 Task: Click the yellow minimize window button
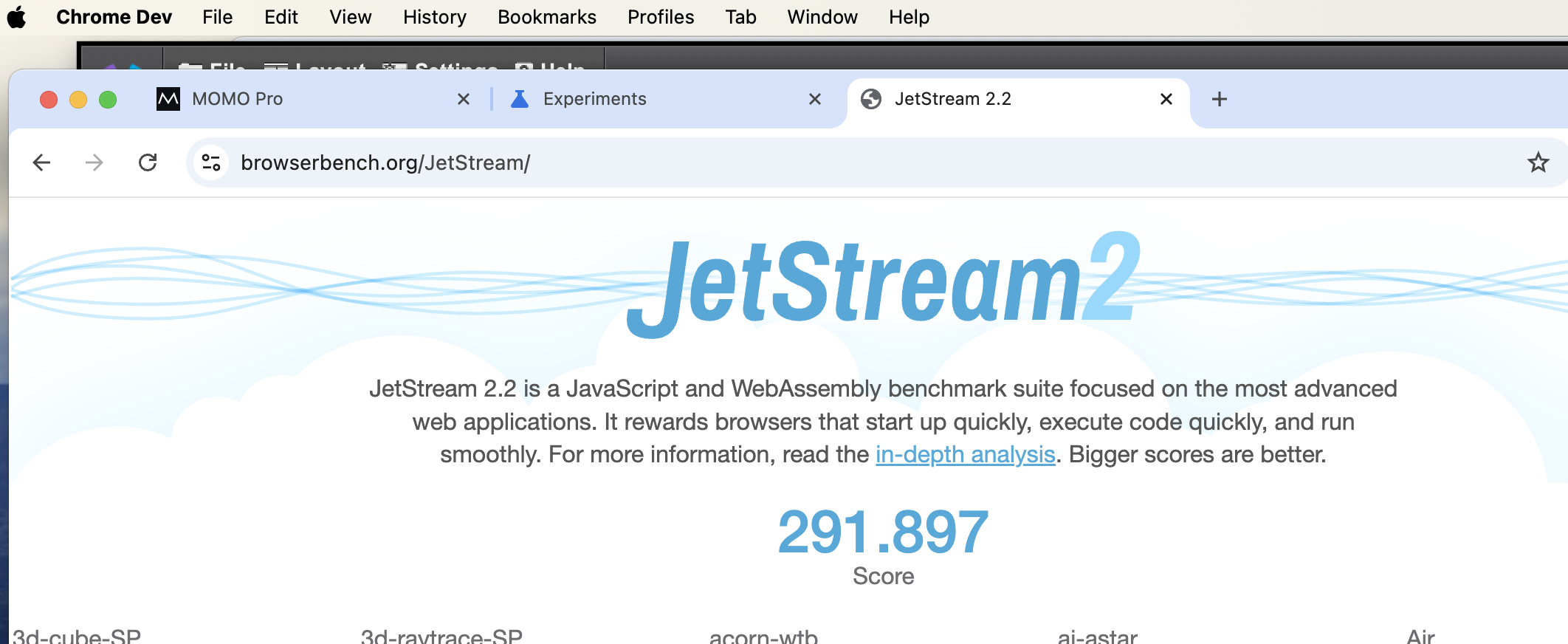(78, 99)
